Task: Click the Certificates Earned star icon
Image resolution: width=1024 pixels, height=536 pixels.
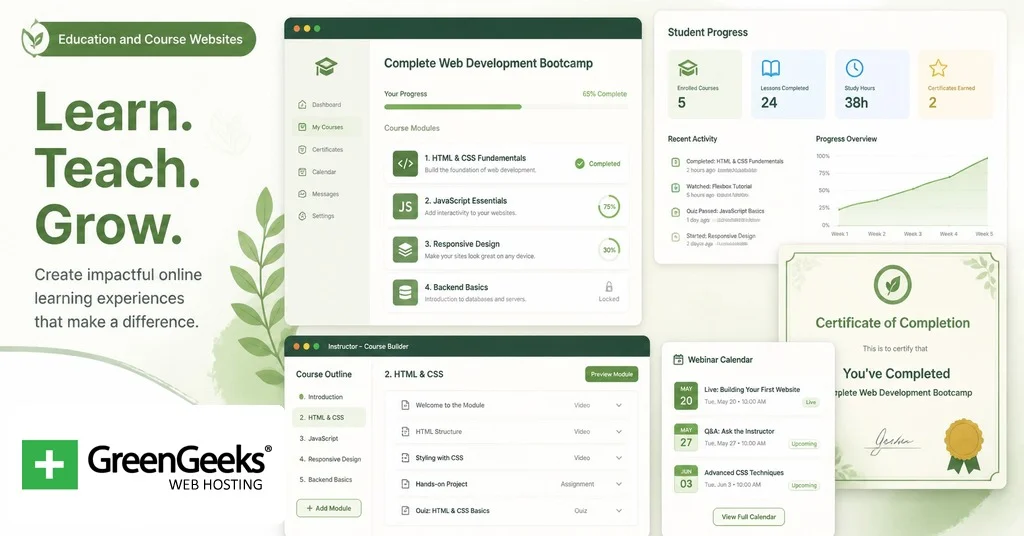Action: coord(938,67)
